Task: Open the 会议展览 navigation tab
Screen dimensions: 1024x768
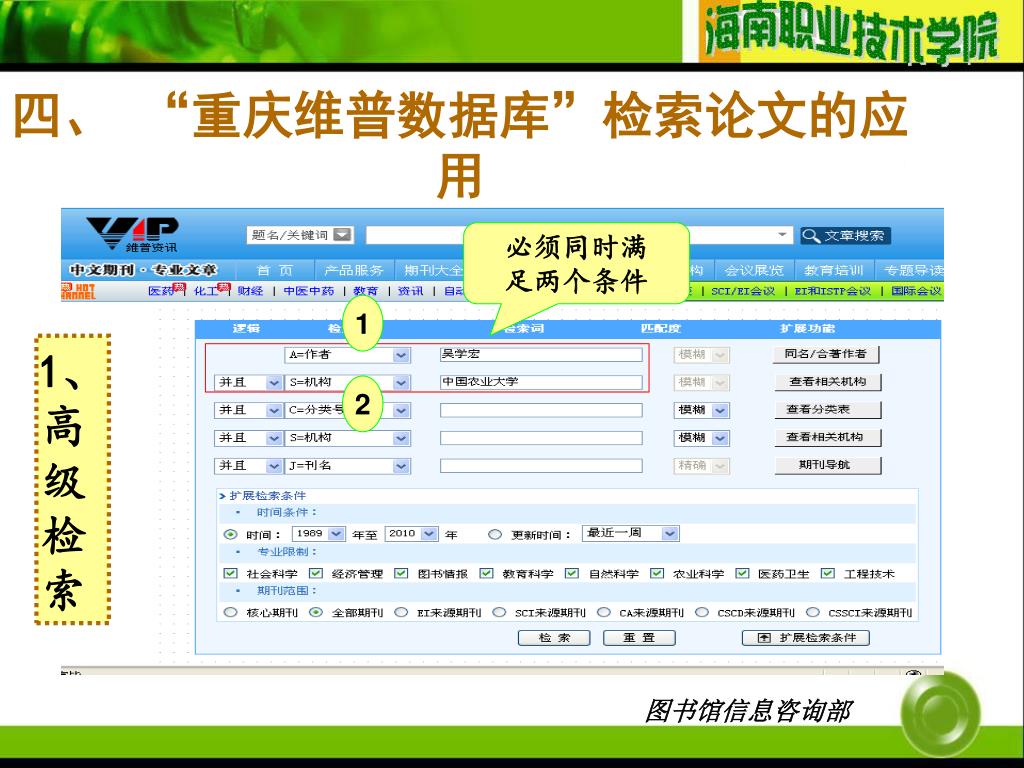Action: point(754,270)
